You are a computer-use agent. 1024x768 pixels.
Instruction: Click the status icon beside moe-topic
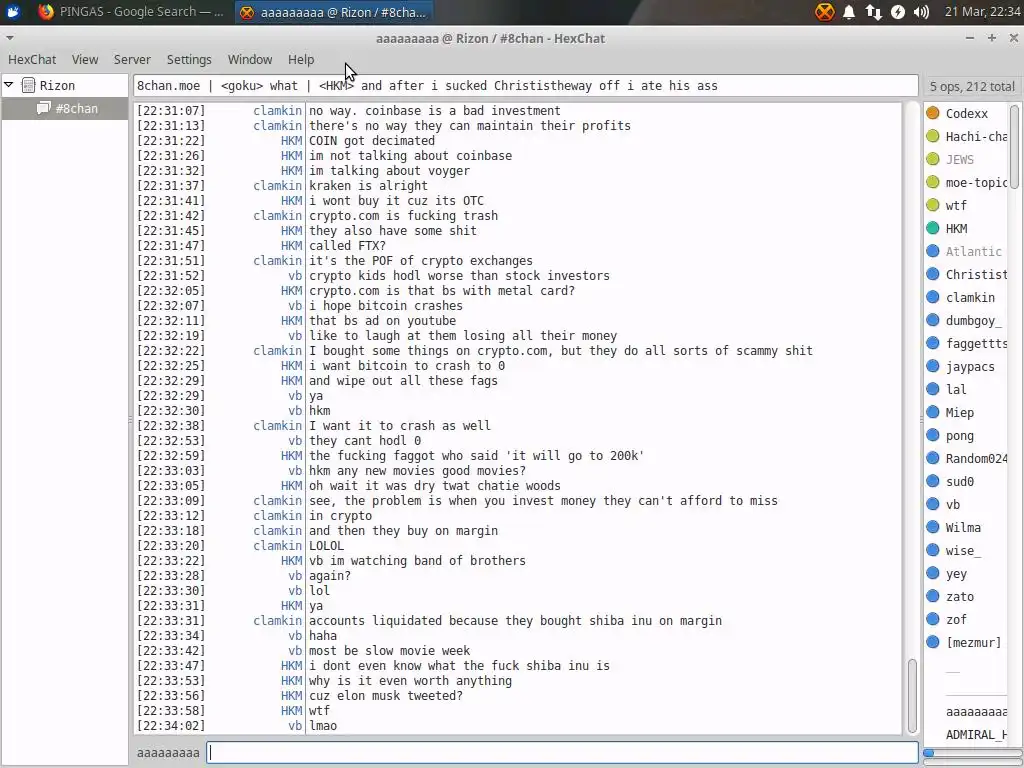pyautogui.click(x=933, y=182)
